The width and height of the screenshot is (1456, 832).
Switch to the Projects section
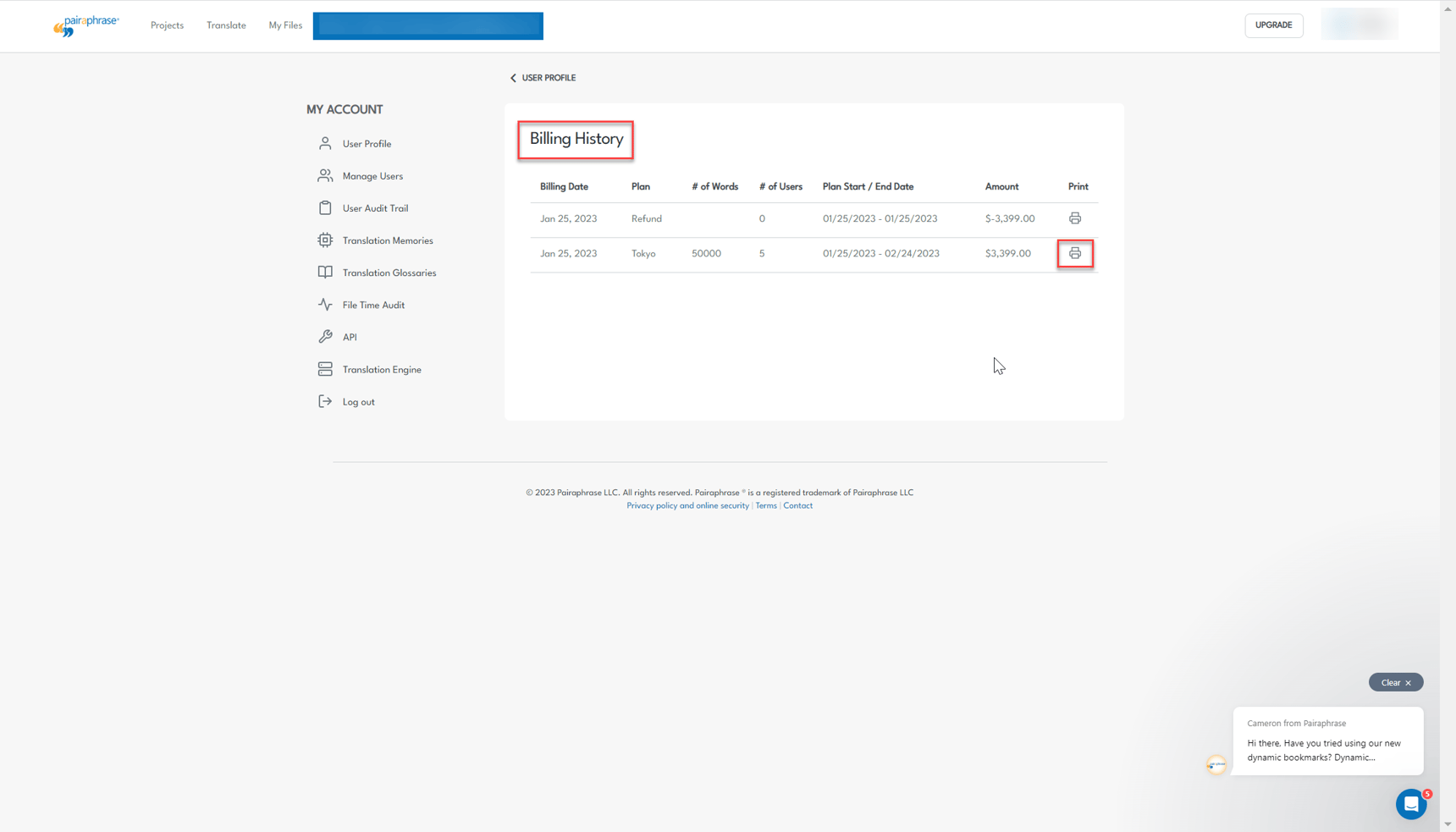[167, 25]
